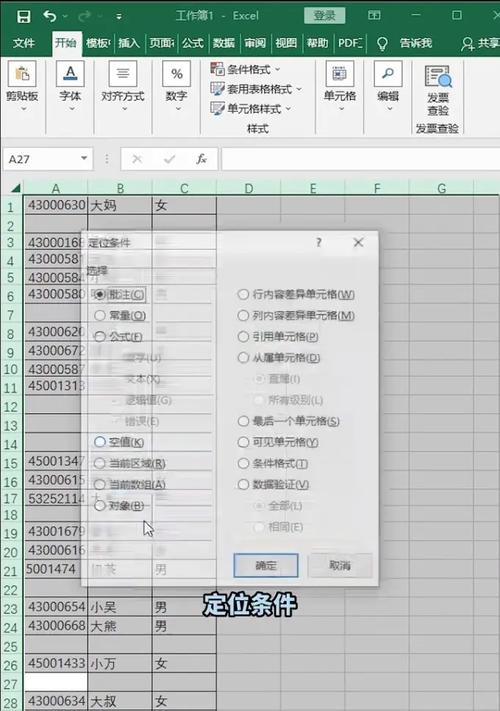Select the 常量(O) radio option
The image size is (500, 711).
[120, 316]
